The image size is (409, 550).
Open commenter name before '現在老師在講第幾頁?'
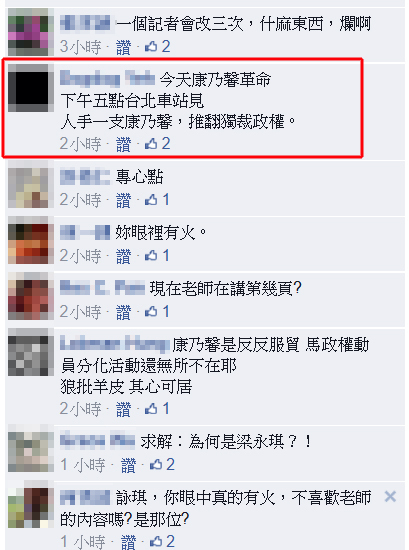(102, 288)
